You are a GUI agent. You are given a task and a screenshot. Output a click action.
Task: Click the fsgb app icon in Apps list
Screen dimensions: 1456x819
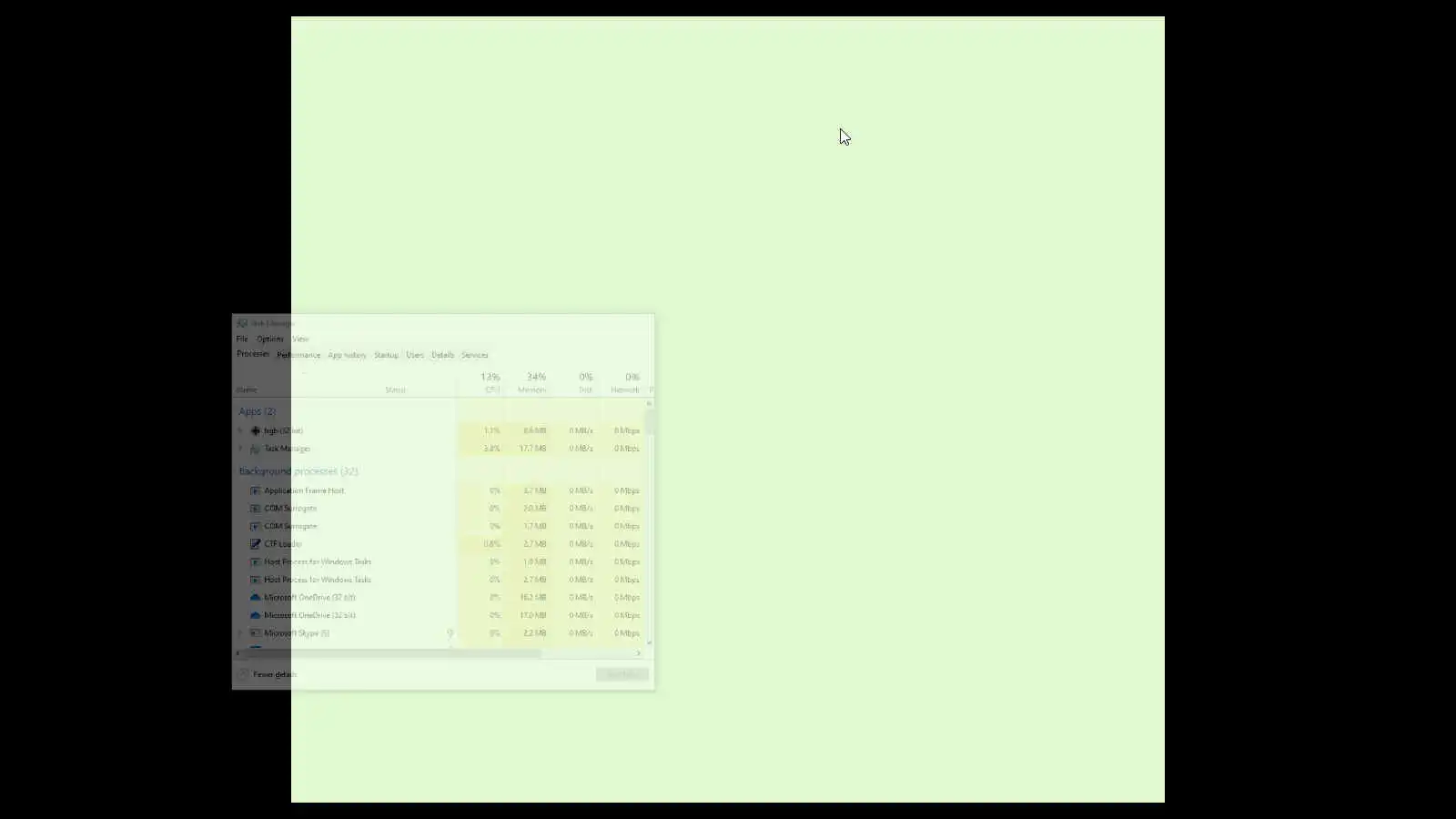[x=256, y=430]
